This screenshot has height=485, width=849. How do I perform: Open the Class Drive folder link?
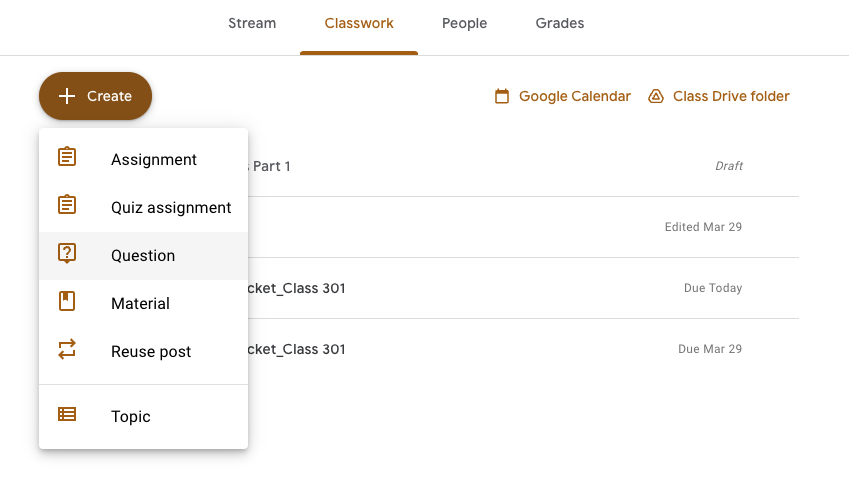[731, 96]
